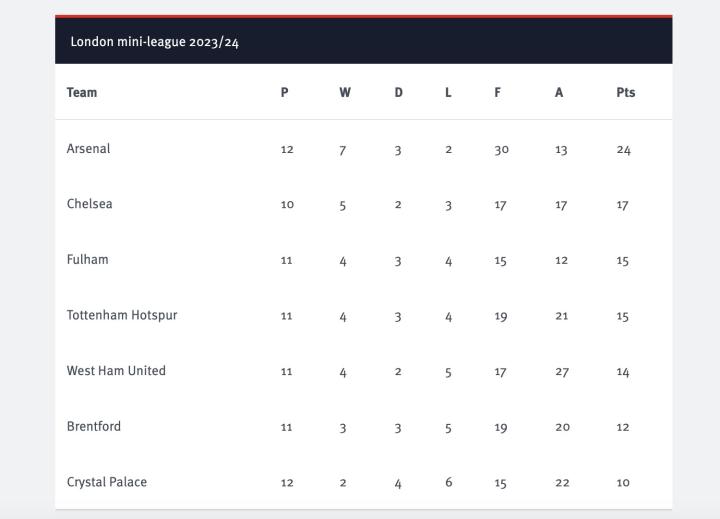Click the D (draws) column header

tap(398, 92)
